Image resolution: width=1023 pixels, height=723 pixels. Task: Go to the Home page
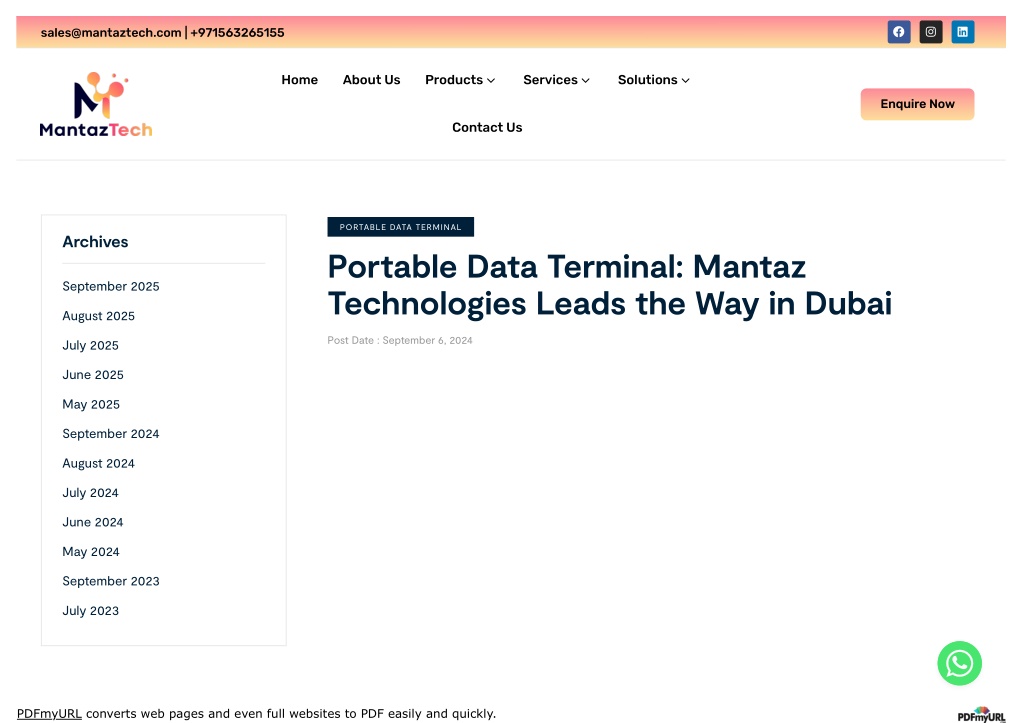click(299, 80)
